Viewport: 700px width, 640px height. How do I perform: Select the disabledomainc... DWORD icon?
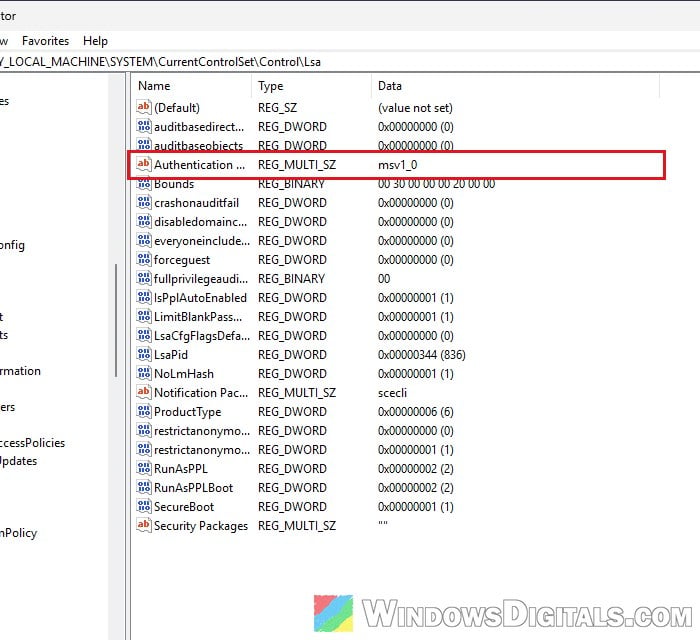point(144,222)
